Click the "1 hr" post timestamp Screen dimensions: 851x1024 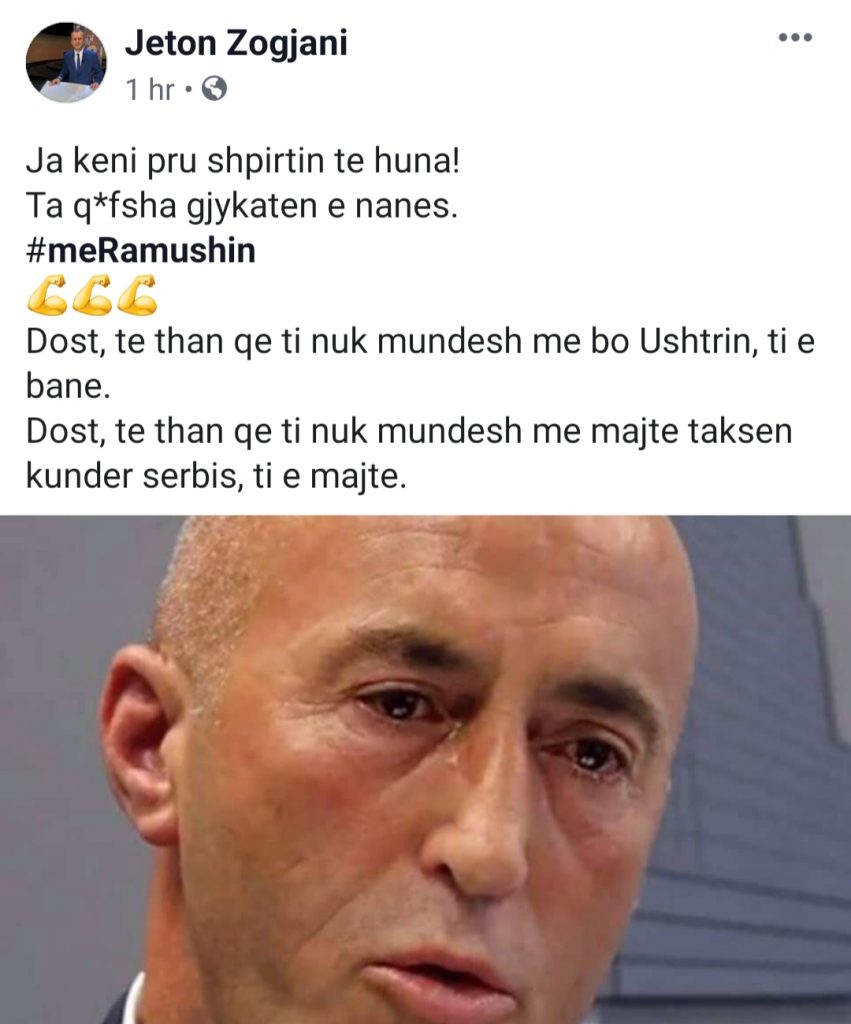(x=151, y=89)
